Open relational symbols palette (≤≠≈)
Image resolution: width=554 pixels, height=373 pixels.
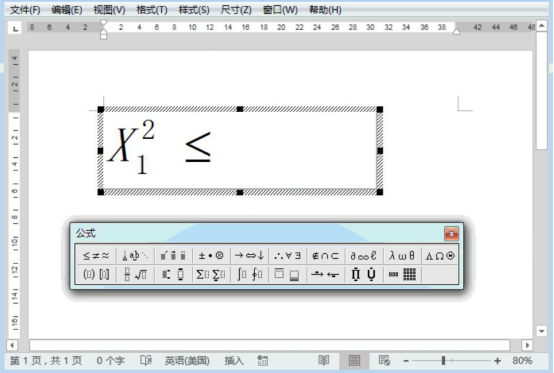(x=96, y=255)
